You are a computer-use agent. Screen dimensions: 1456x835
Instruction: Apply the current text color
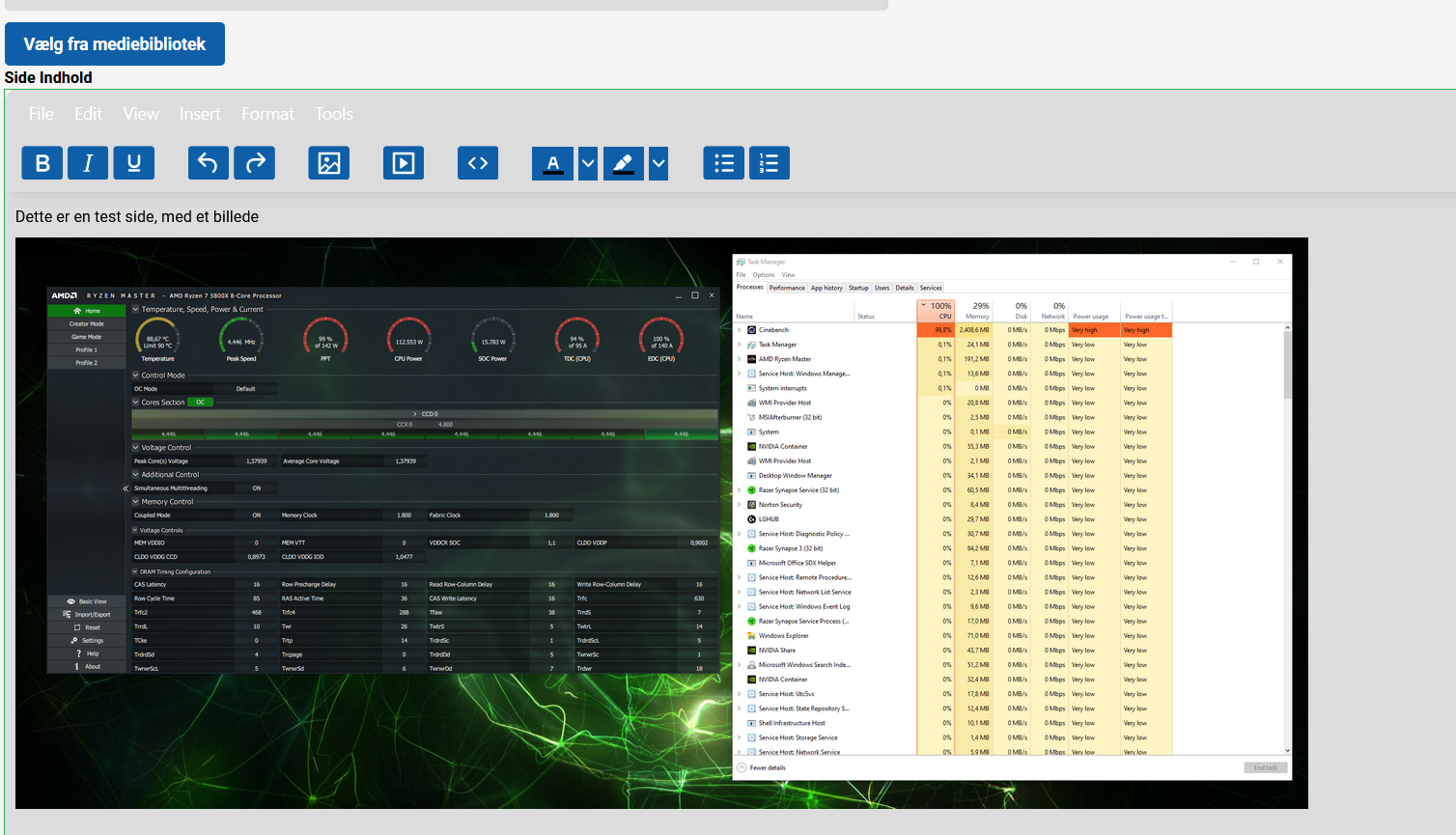pyautogui.click(x=553, y=164)
